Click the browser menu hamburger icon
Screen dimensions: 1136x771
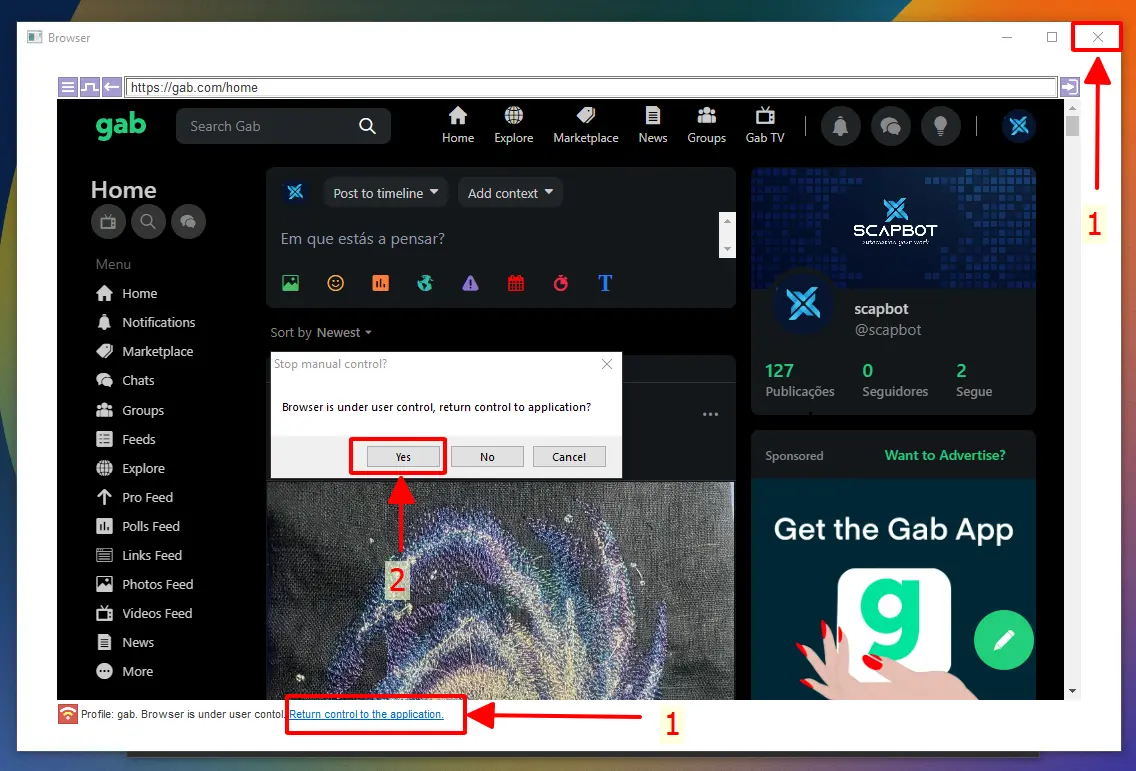coord(67,88)
